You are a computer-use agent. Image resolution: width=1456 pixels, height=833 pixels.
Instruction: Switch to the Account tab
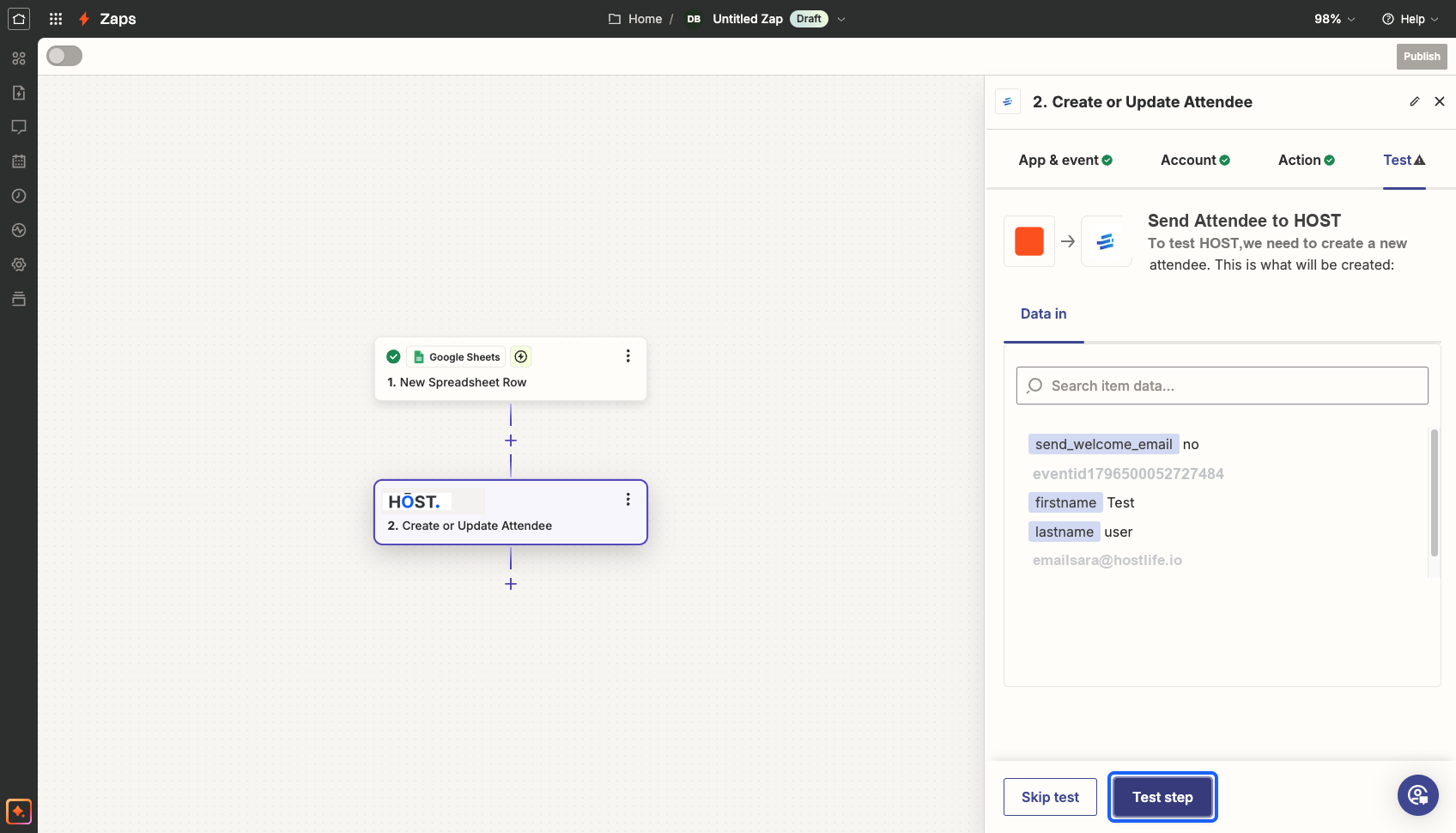coord(1195,160)
